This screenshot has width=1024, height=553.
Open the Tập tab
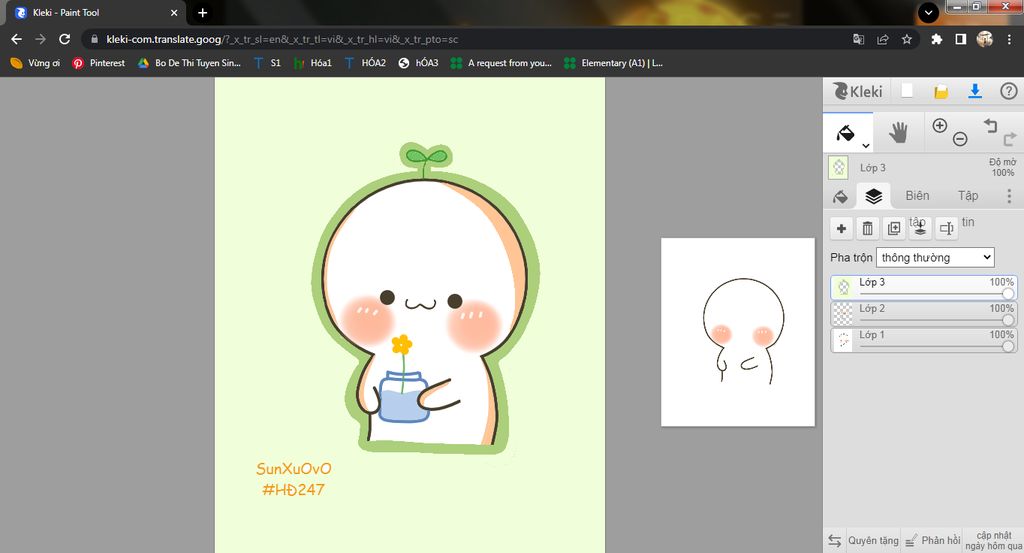click(968, 196)
